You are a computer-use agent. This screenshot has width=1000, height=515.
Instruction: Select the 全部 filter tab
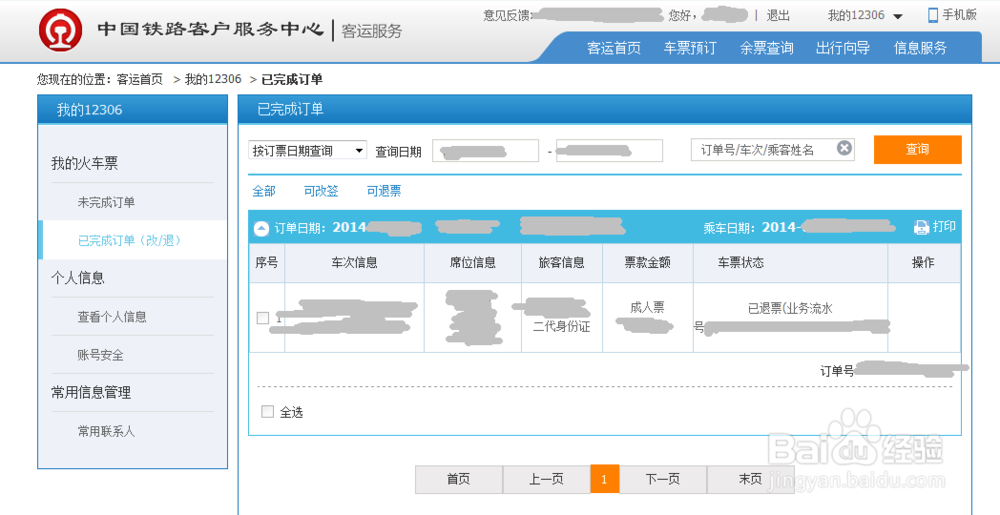pyautogui.click(x=264, y=191)
